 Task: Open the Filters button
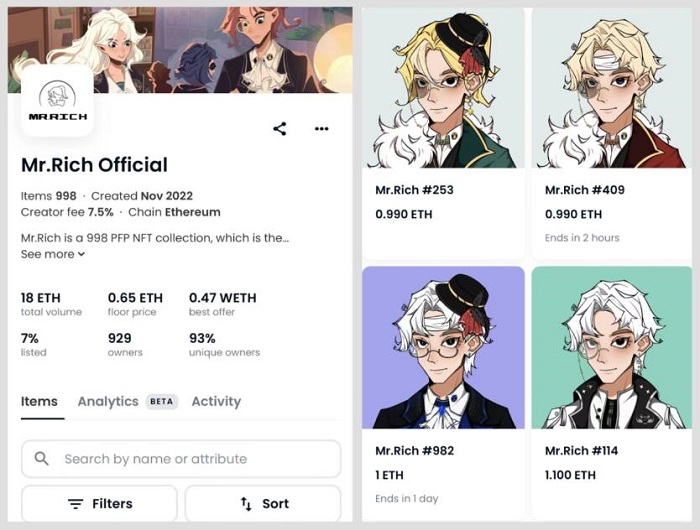(100, 504)
